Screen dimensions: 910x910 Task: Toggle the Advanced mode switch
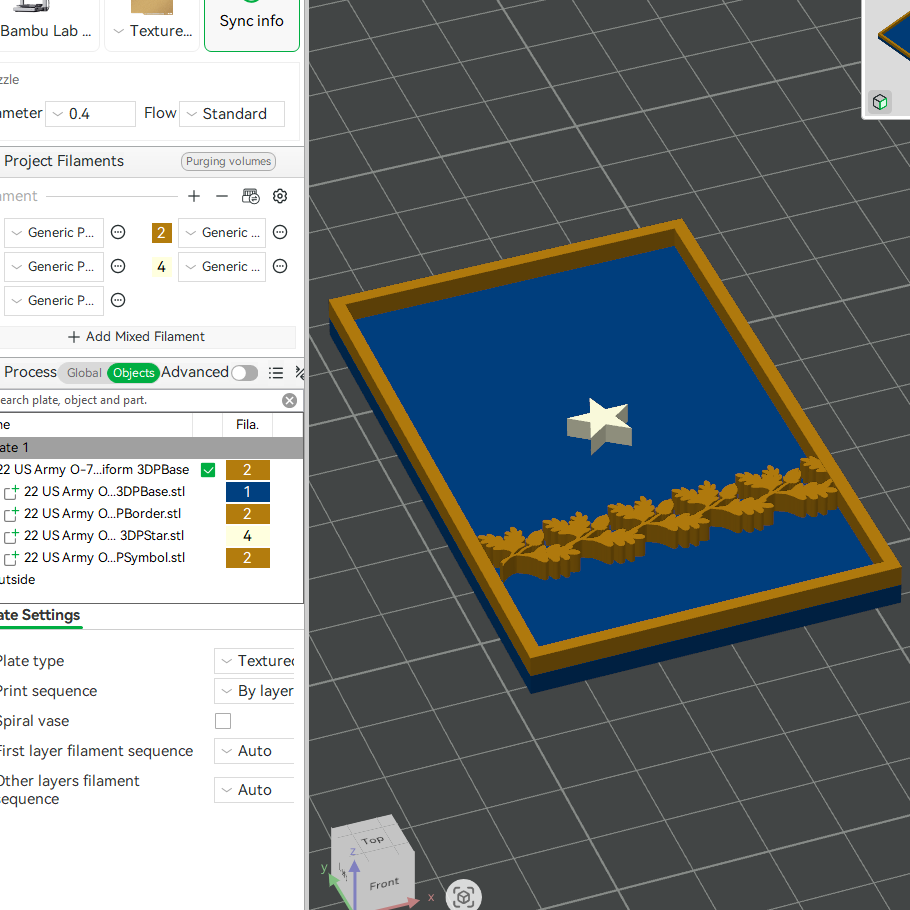244,373
